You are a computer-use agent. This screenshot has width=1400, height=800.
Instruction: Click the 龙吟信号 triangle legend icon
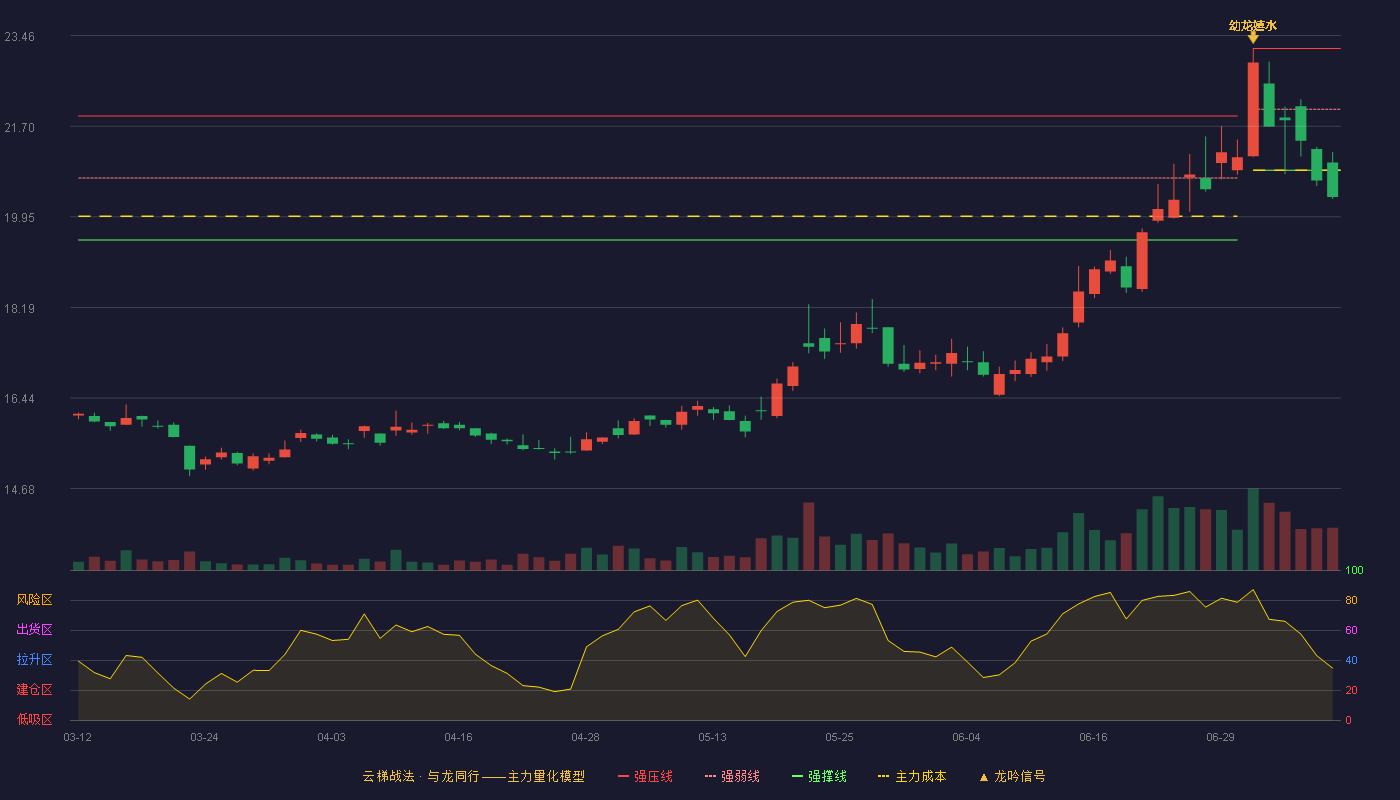pos(983,777)
